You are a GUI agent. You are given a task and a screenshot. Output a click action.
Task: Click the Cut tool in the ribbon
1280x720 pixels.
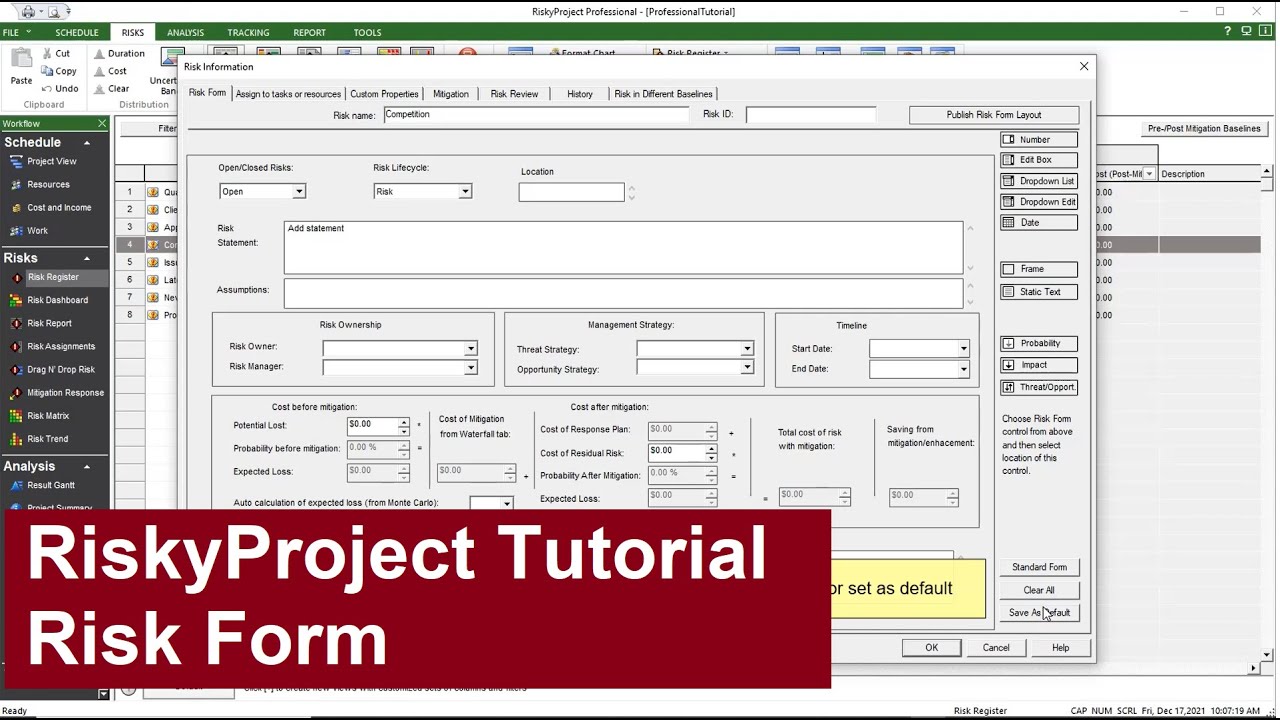tap(56, 53)
